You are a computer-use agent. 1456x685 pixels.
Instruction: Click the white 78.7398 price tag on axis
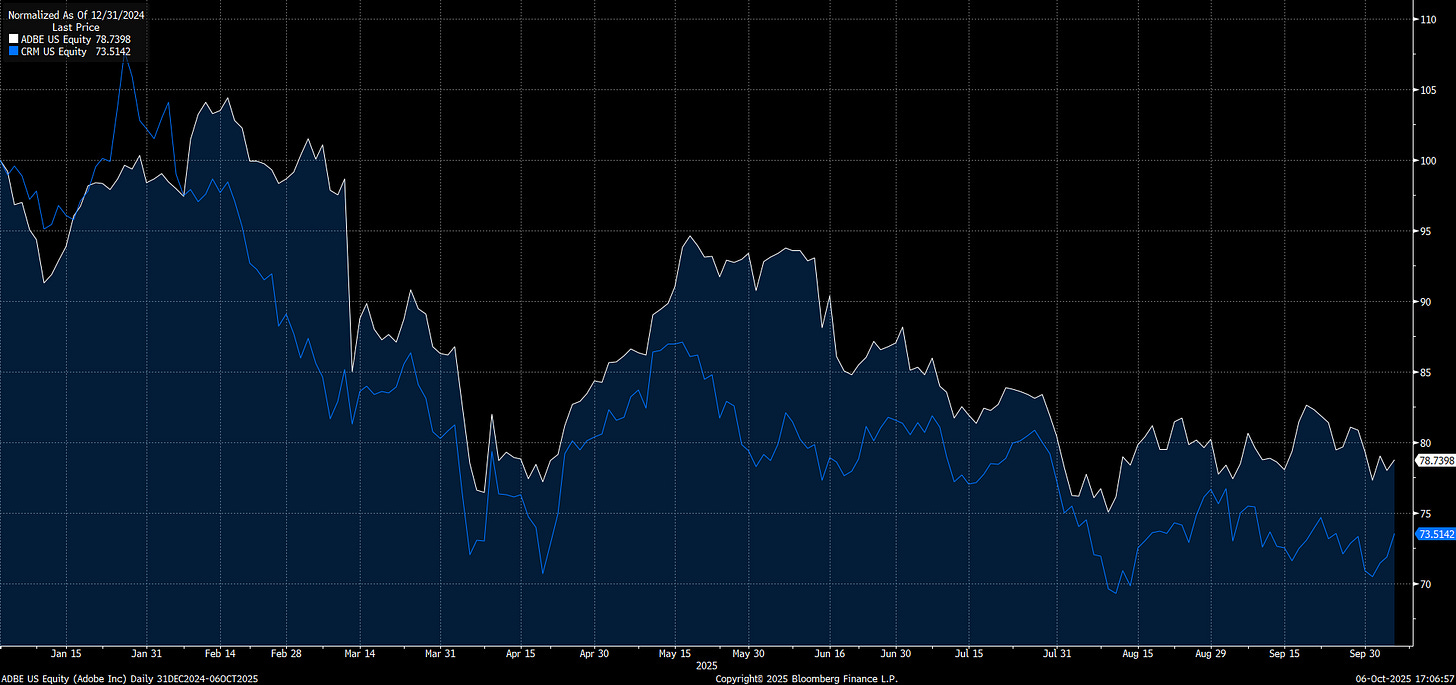pos(1434,461)
